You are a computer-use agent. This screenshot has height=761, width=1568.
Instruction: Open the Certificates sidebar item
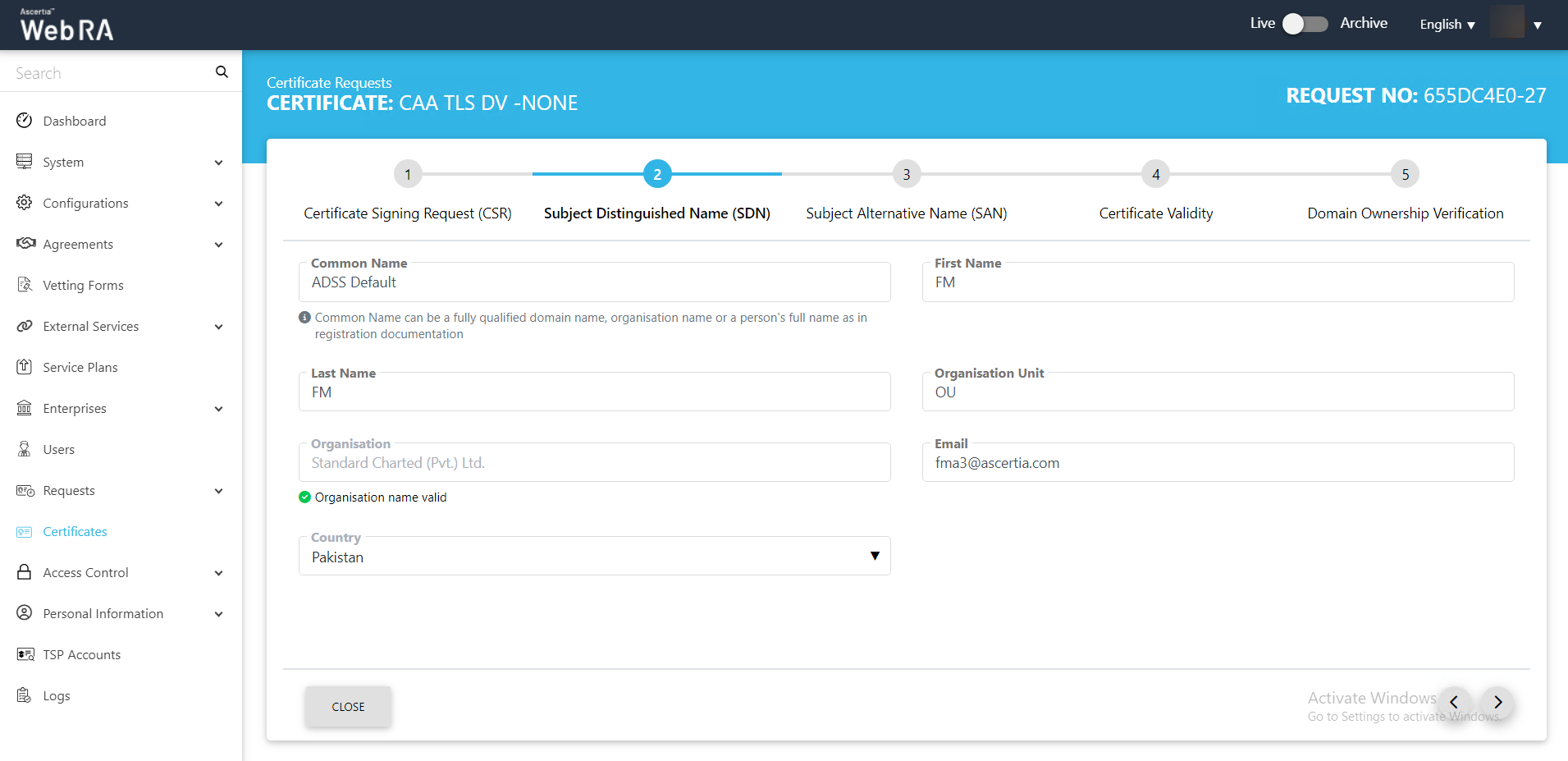point(75,531)
